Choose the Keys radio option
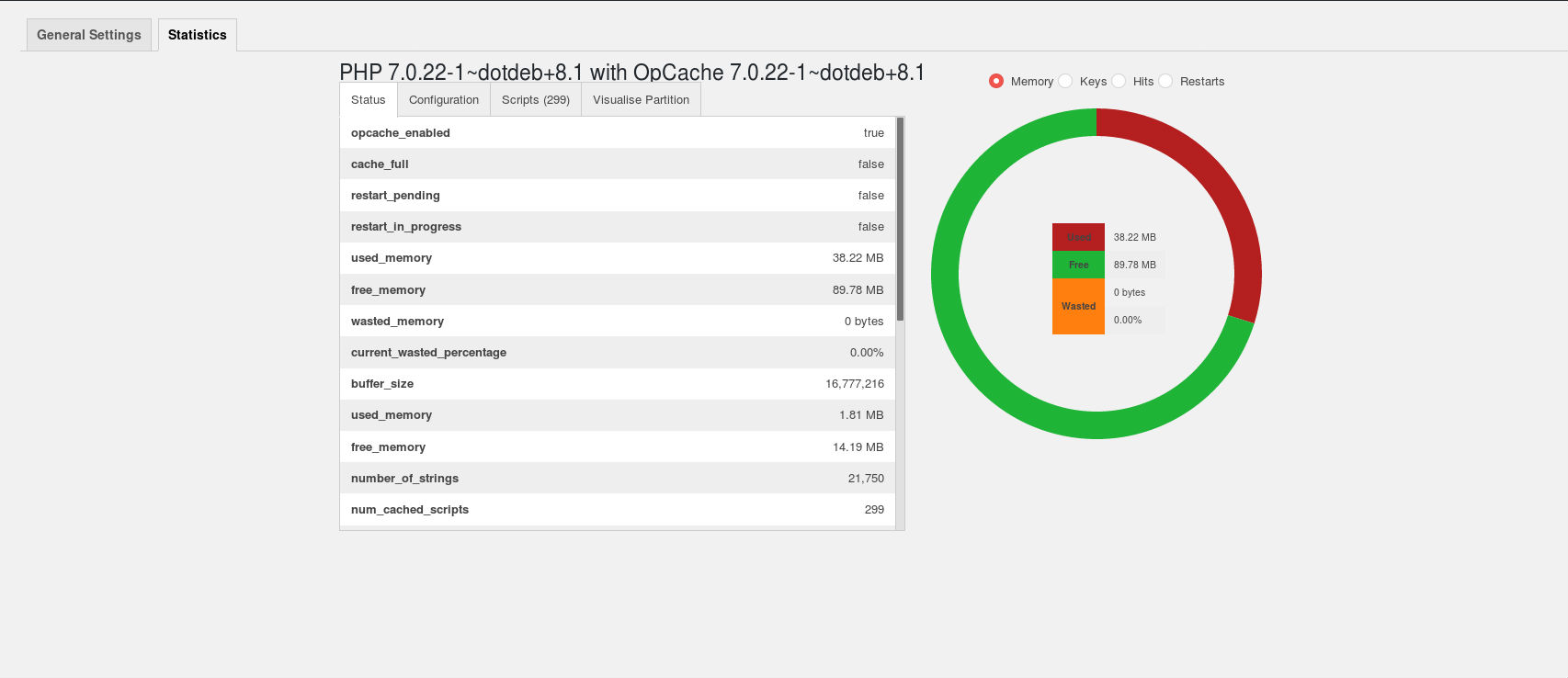 (1065, 81)
